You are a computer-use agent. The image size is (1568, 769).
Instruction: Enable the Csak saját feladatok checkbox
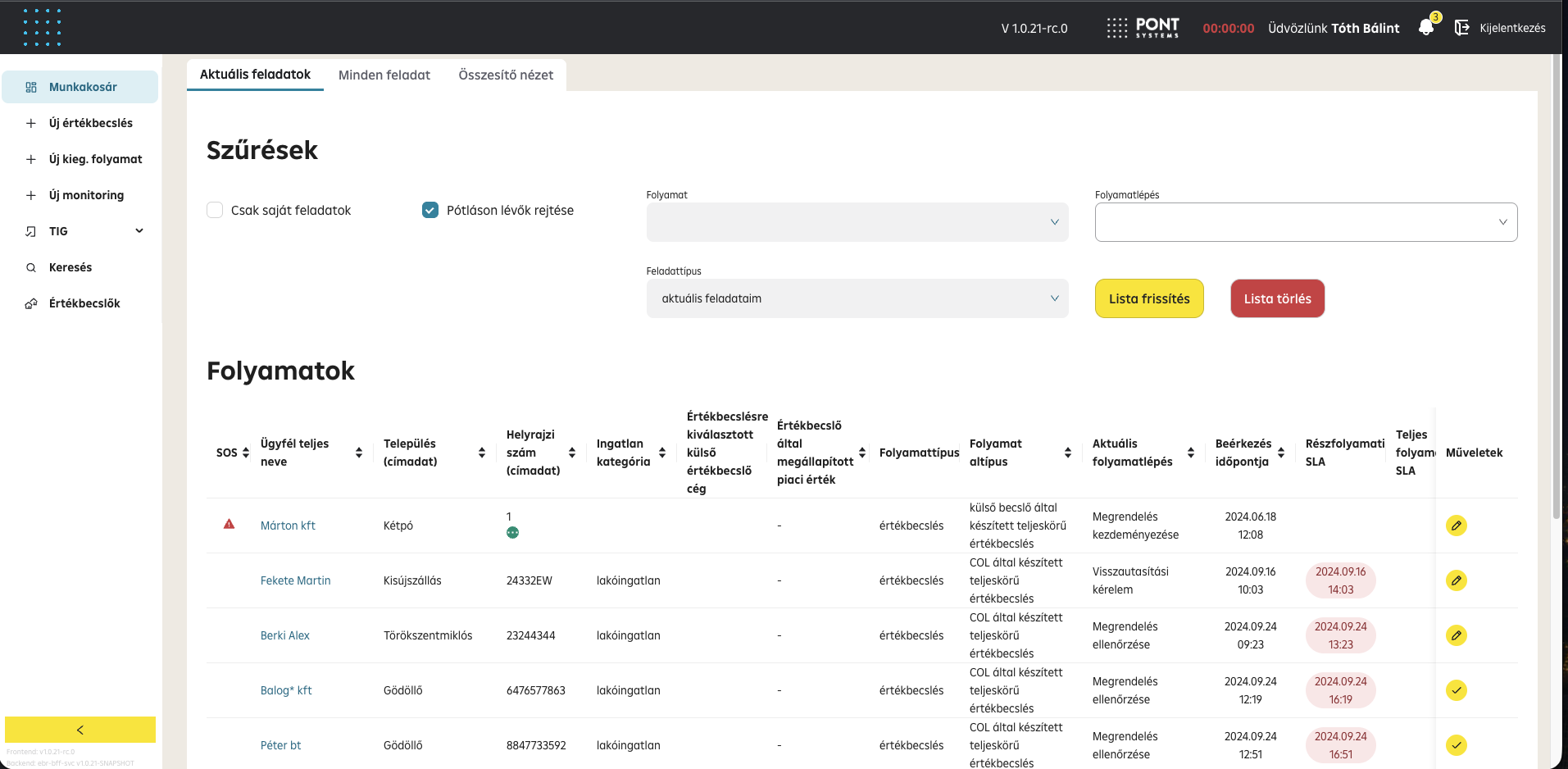coord(215,210)
